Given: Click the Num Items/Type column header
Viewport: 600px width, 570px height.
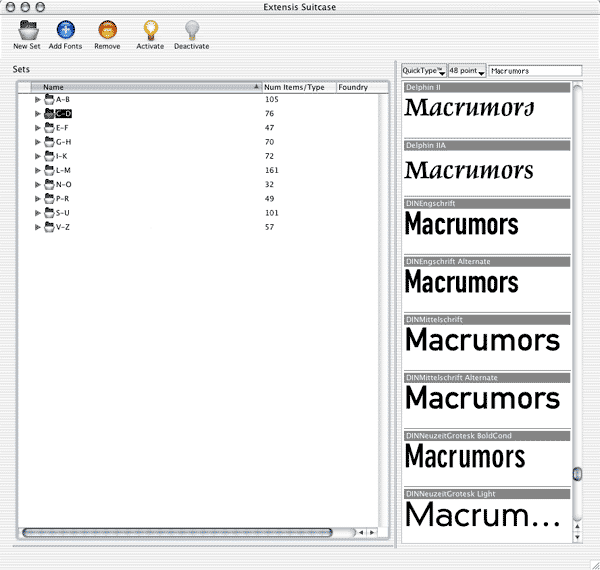Looking at the screenshot, I should click(x=299, y=87).
